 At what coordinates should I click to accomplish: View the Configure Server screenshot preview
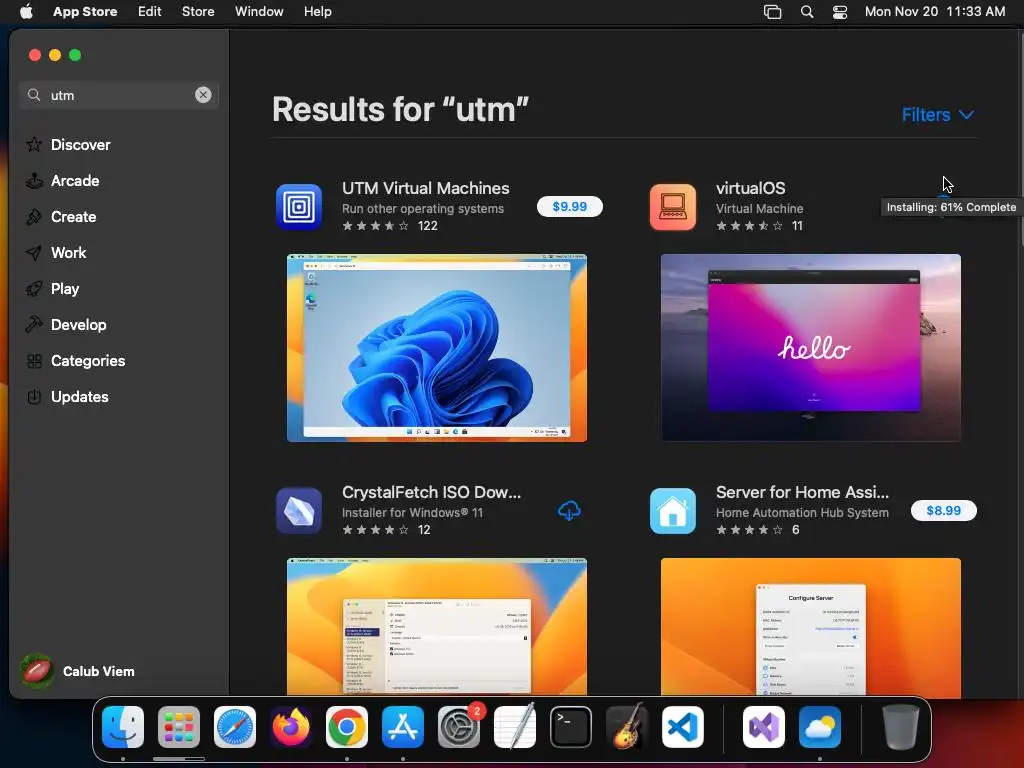(x=810, y=627)
